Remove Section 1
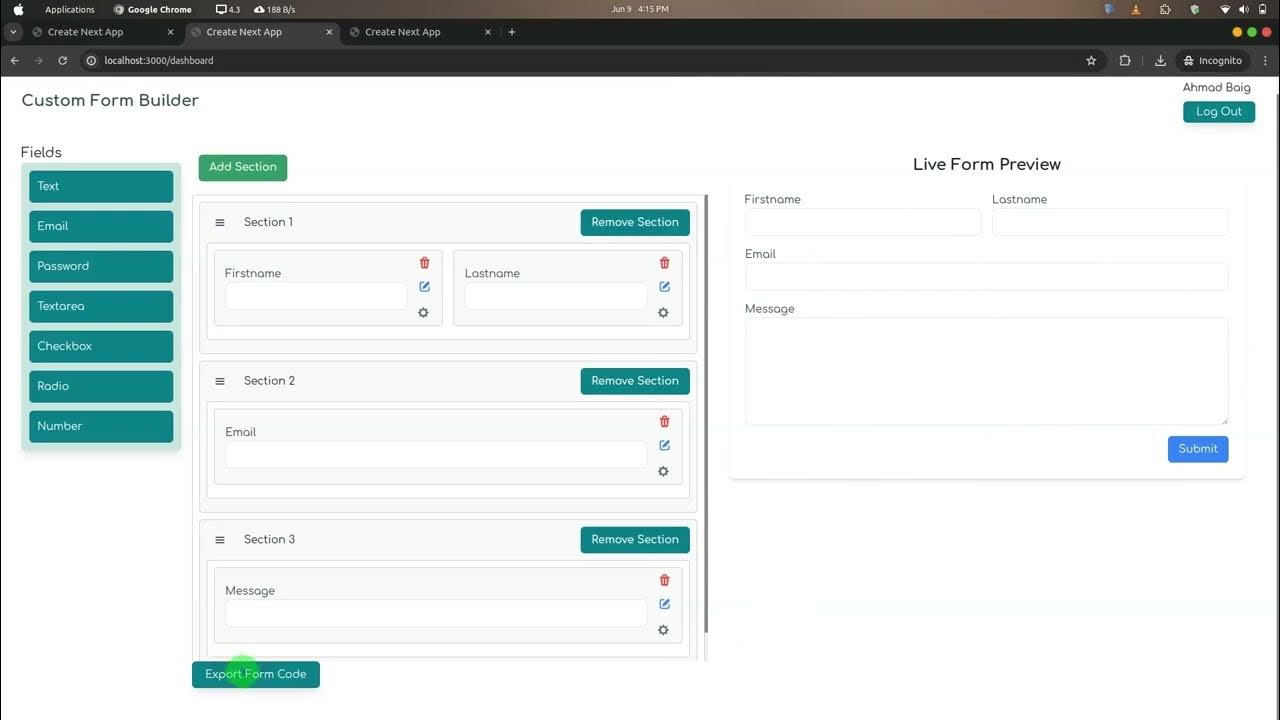 635,223
